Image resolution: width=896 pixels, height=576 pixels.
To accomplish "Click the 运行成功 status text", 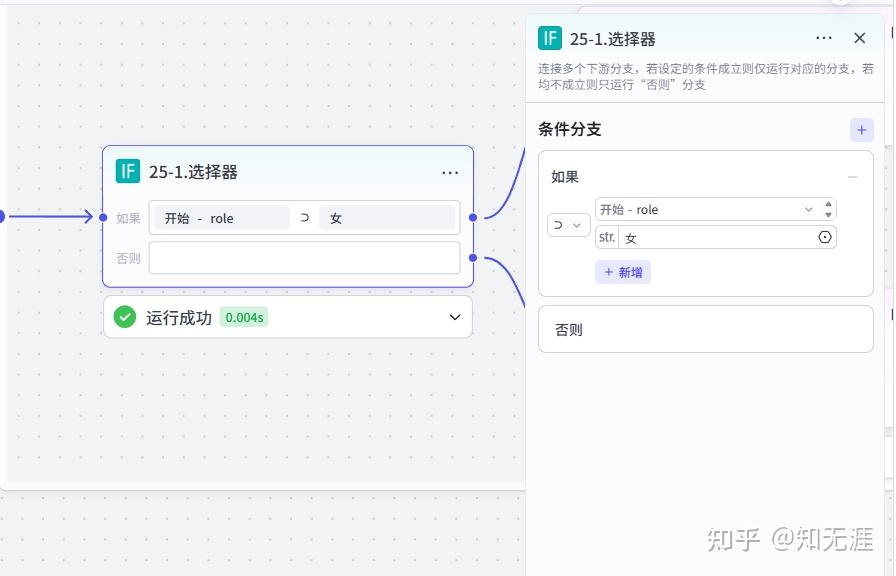I will (179, 318).
